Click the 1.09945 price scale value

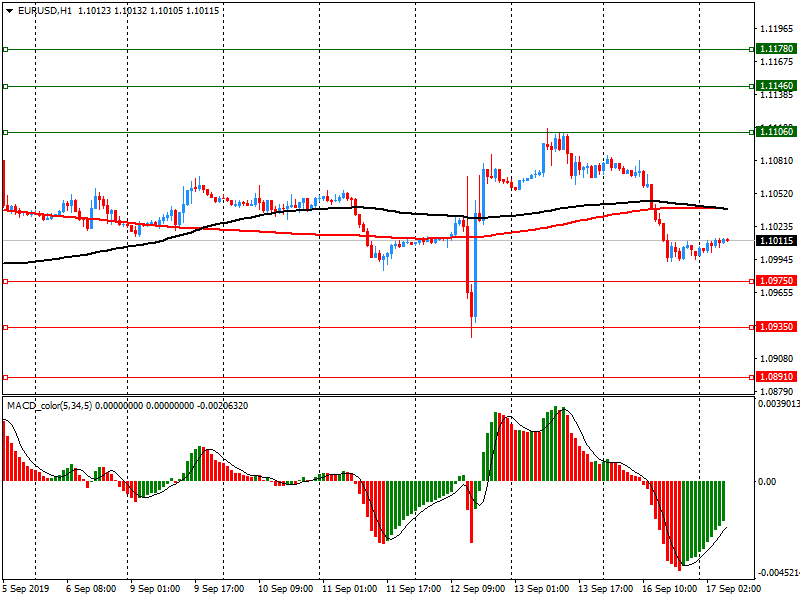tap(777, 260)
